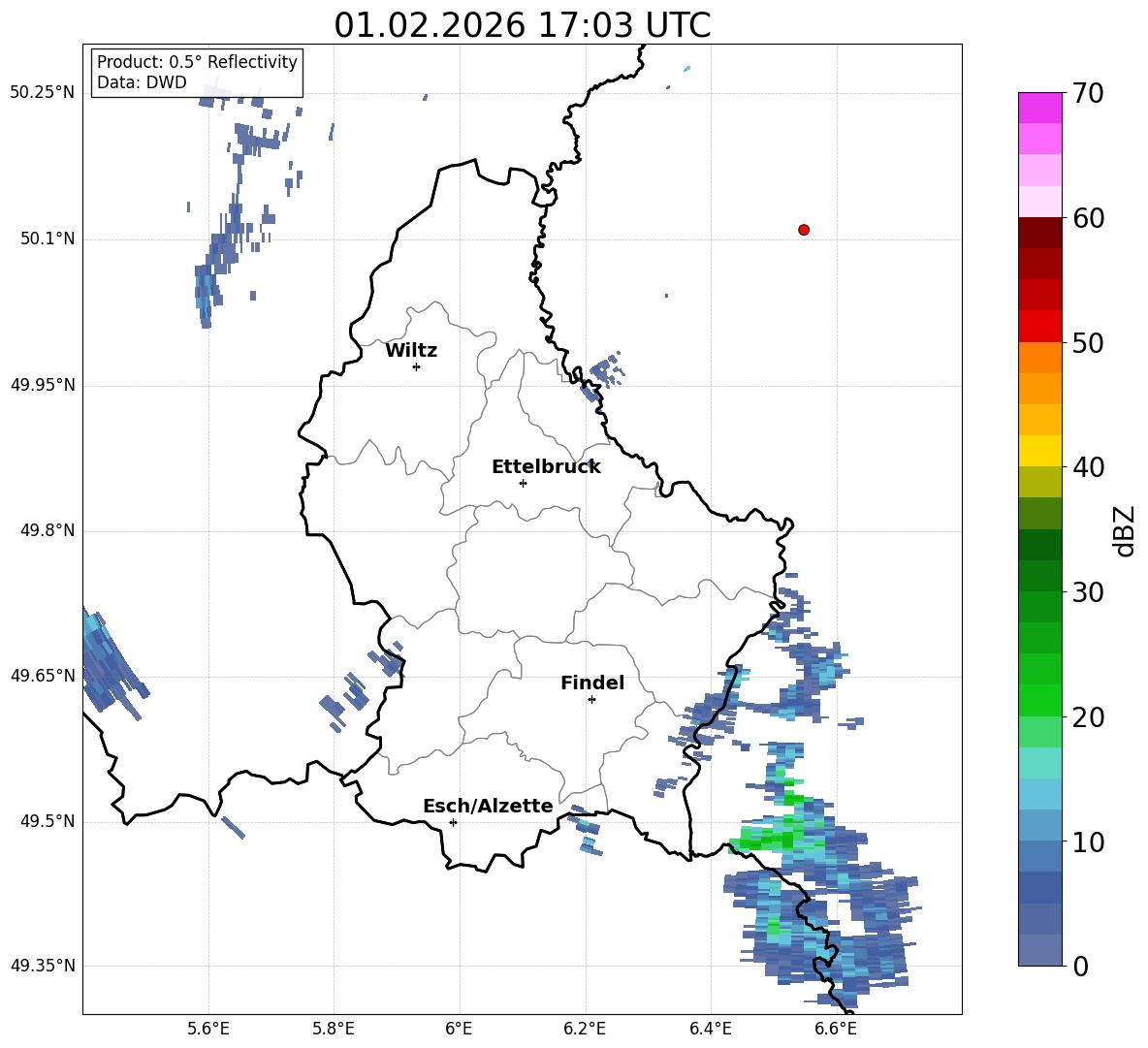This screenshot has width=1148, height=1048.
Task: Click the 49.95°N latitude label
Action: point(43,385)
